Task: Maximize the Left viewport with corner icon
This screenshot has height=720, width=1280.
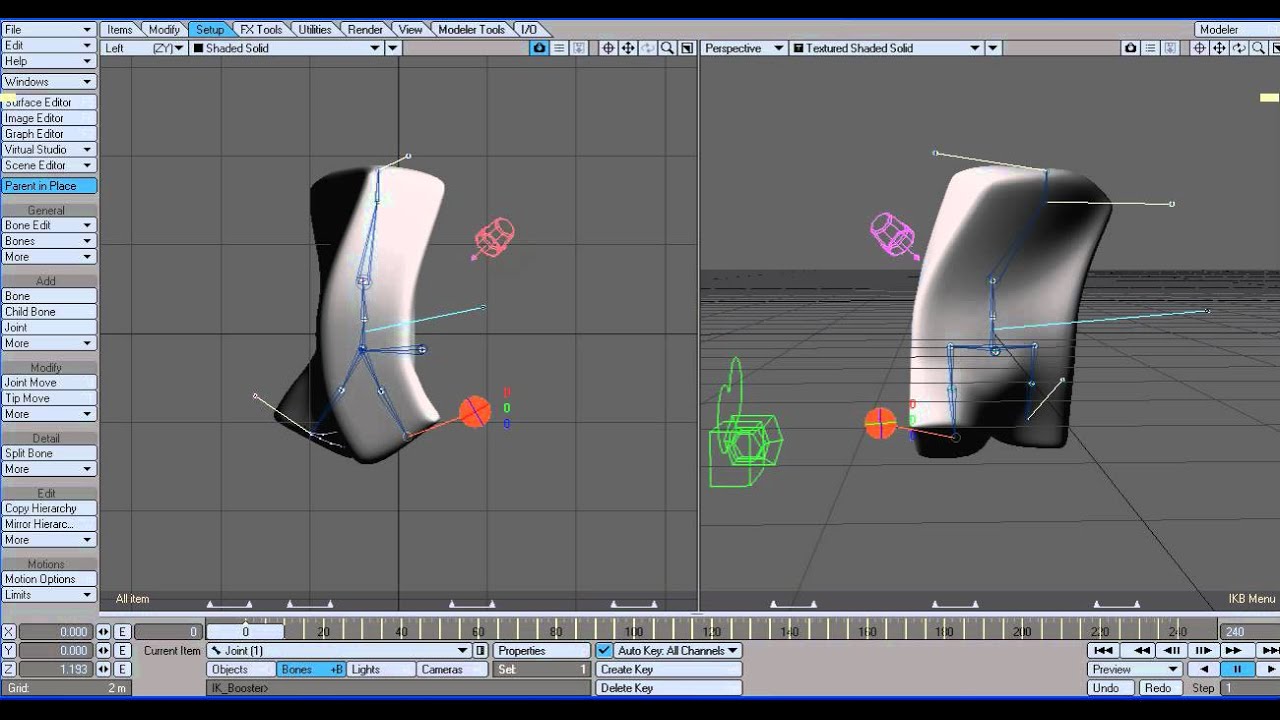Action: [687, 48]
